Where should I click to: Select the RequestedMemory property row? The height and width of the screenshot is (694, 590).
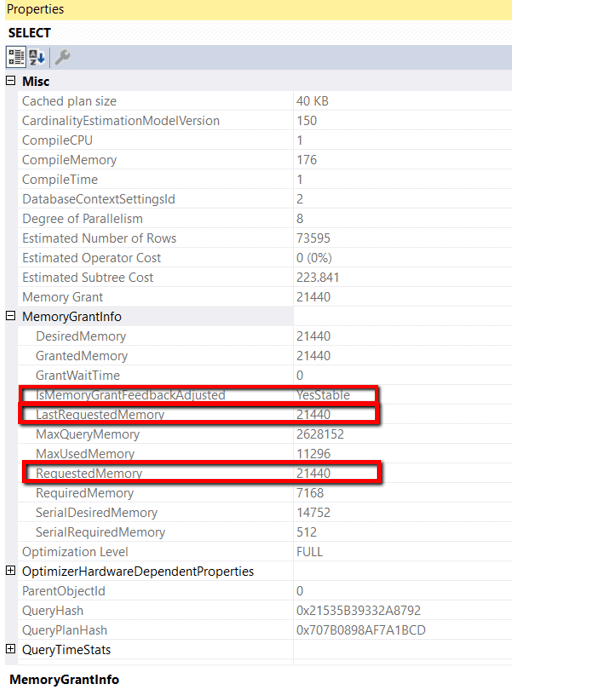(x=265, y=473)
